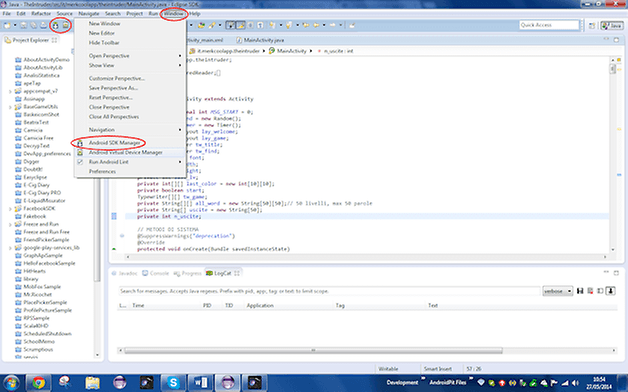Open the Forward history dropdown arrow
The width and height of the screenshot is (628, 392).
[340, 25]
